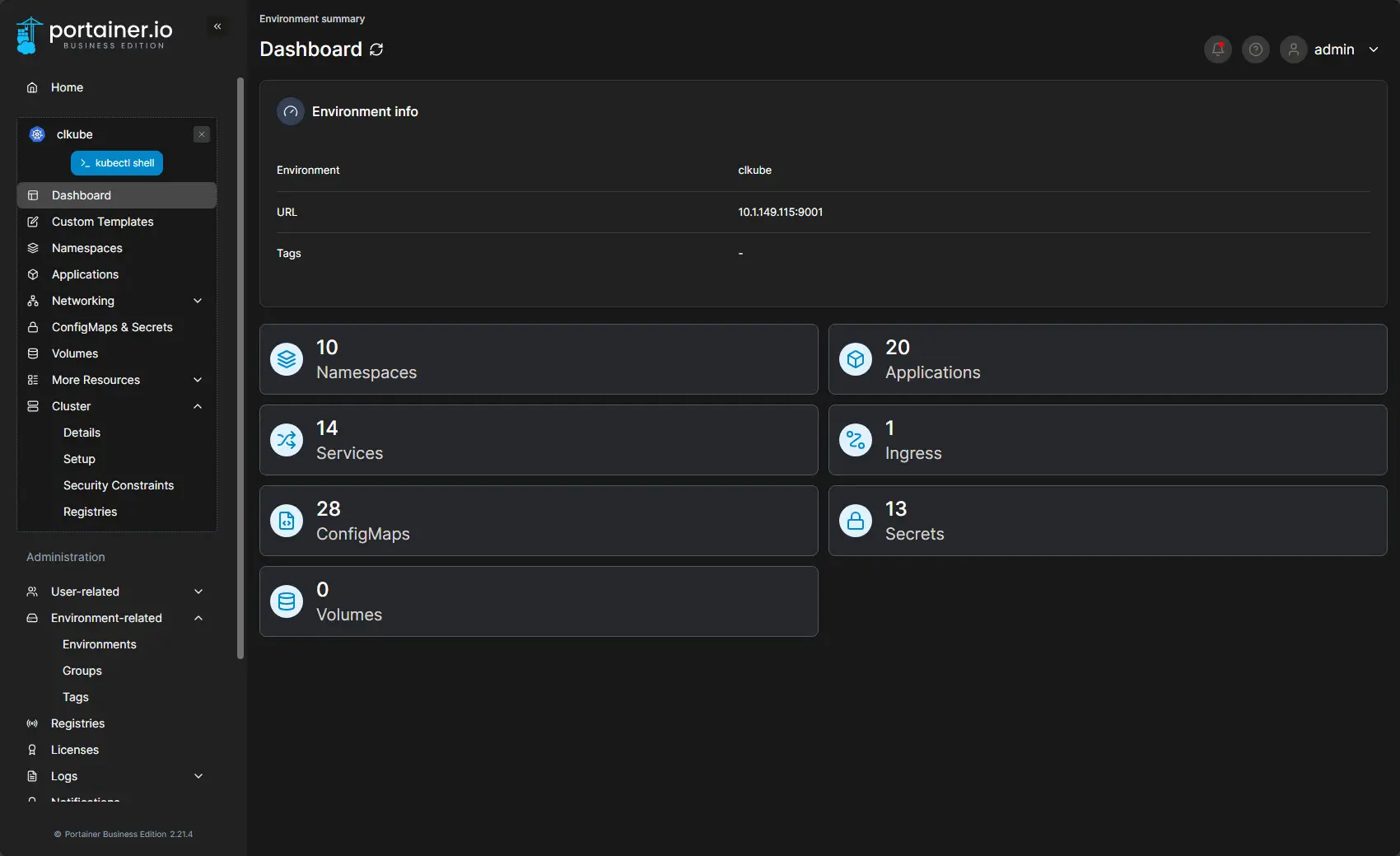The image size is (1400, 856).
Task: Click the Services shuffle icon
Action: [x=287, y=440]
